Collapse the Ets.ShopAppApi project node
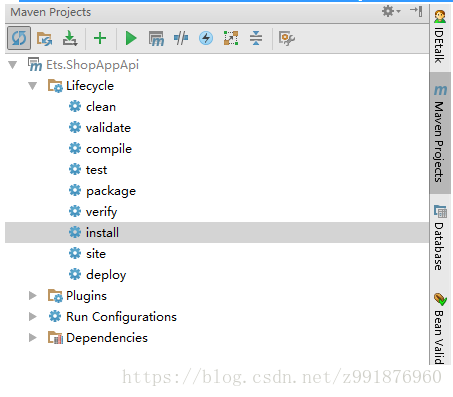 13,65
